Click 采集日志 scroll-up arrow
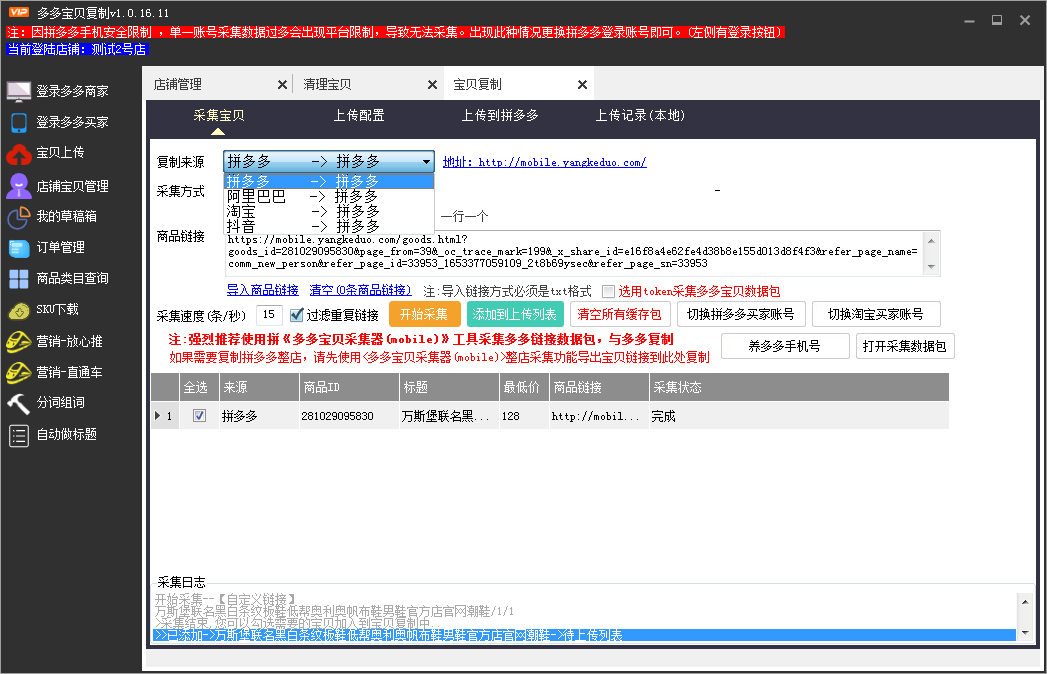Screen dimensions: 1047x674 pos(1025,602)
